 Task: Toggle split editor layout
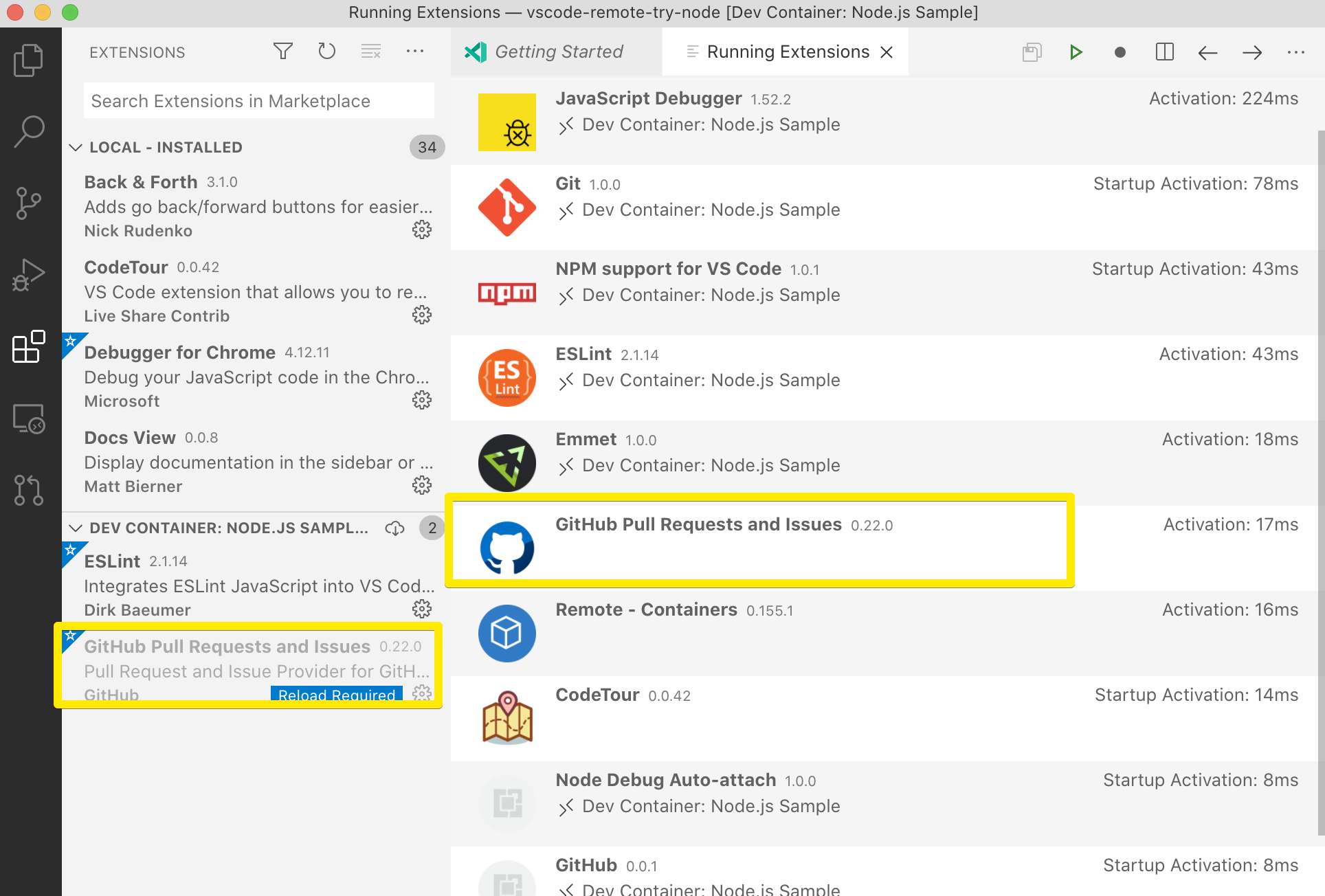point(1164,52)
